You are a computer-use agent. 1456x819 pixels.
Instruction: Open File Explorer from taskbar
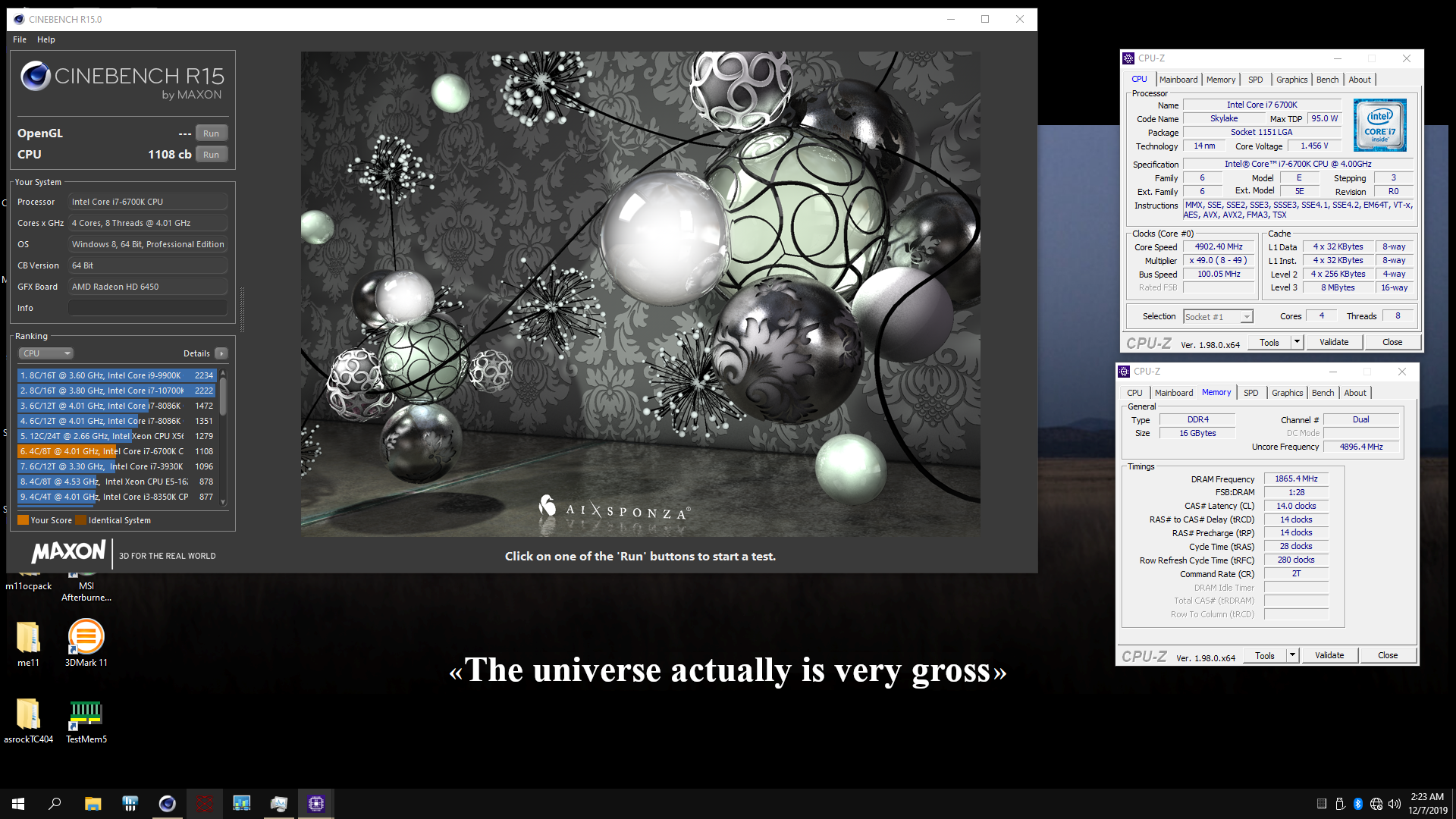[93, 804]
